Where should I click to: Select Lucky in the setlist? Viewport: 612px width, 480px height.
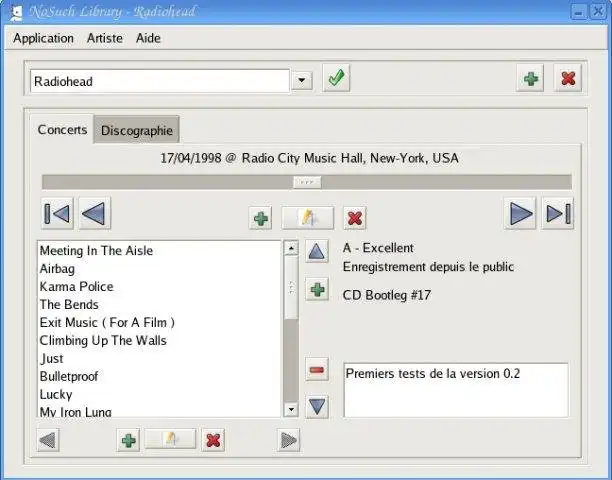point(159,394)
